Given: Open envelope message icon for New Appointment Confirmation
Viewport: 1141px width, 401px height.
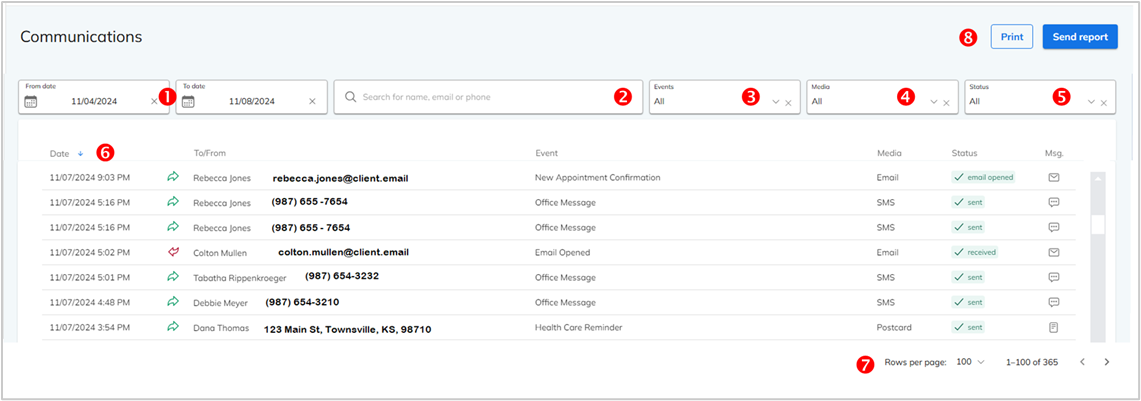Looking at the screenshot, I should [x=1054, y=178].
